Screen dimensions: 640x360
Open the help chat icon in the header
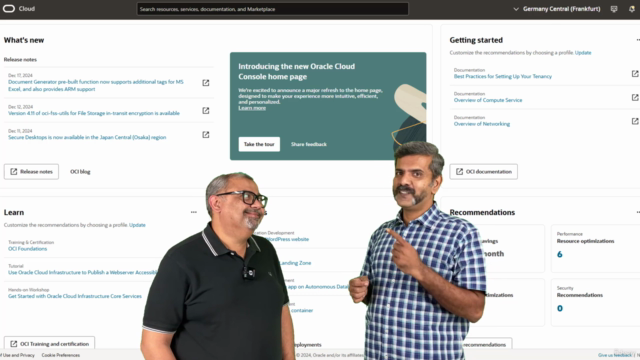point(614,9)
